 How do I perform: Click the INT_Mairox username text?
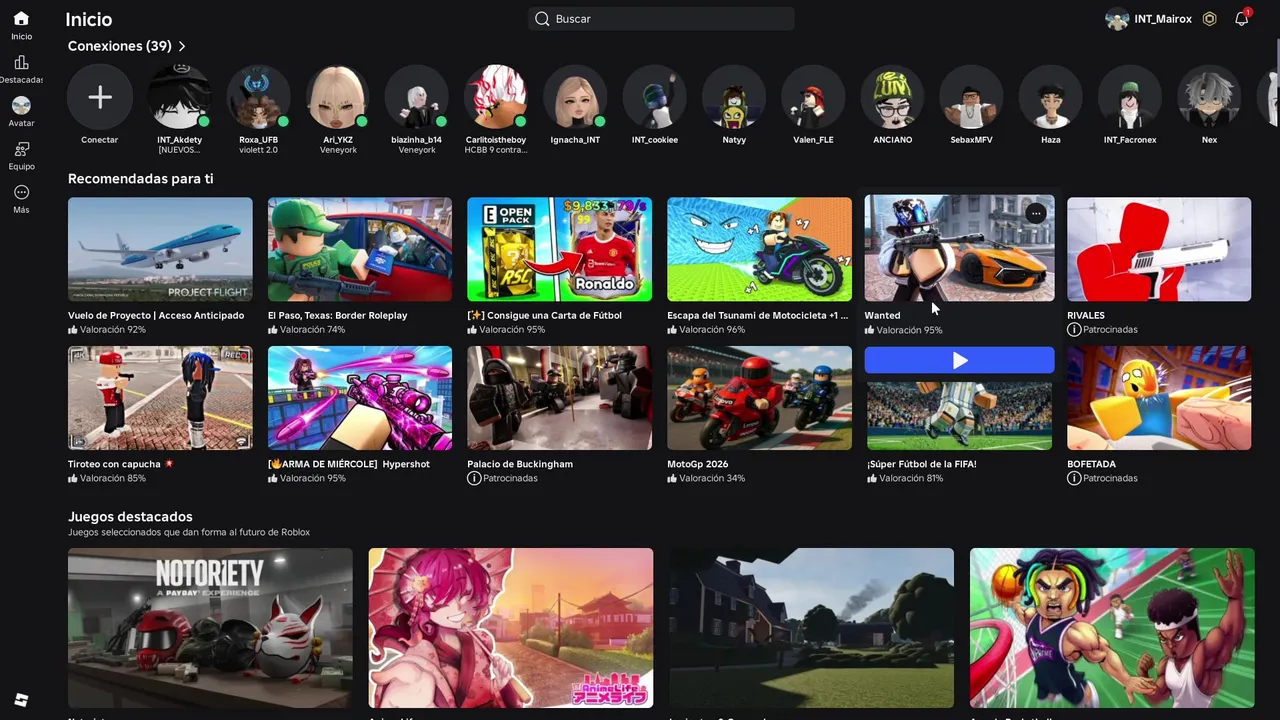coord(1163,19)
